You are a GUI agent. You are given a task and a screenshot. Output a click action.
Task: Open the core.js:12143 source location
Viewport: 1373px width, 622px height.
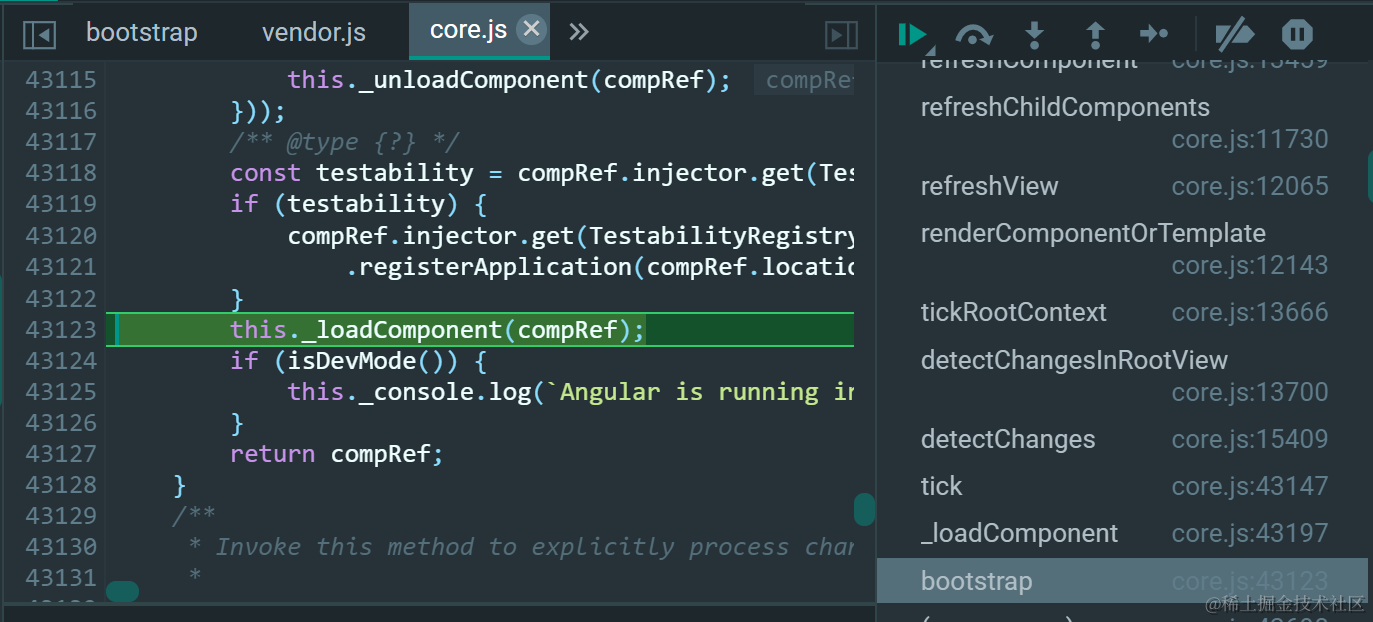(x=1250, y=265)
